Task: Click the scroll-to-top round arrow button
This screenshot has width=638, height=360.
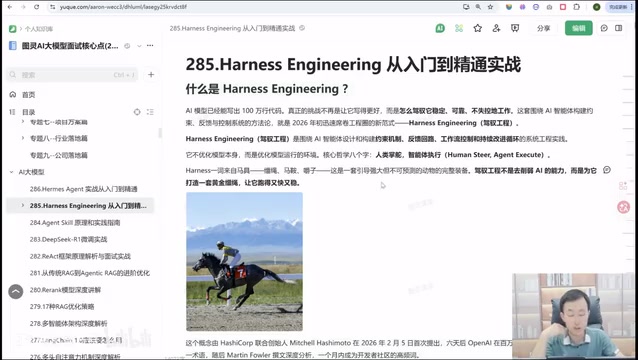Action: click(x=16, y=291)
